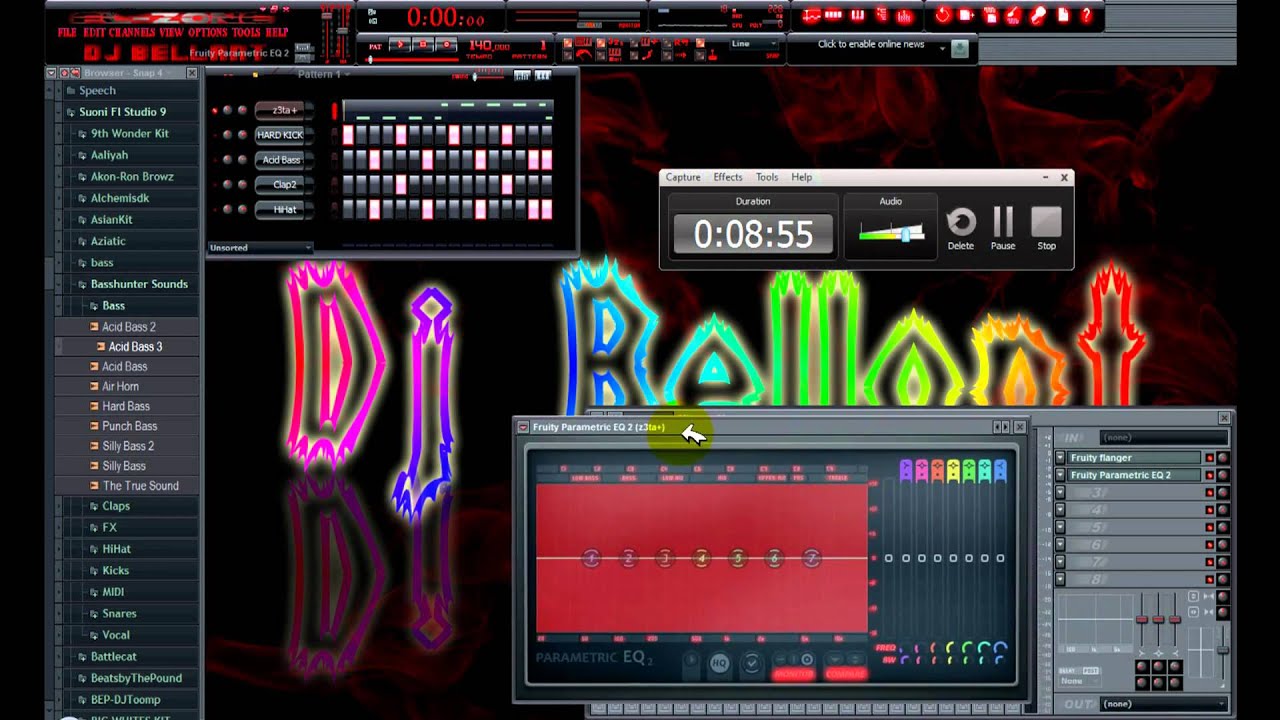
Task: Click the tempo 140 display
Action: (x=489, y=46)
